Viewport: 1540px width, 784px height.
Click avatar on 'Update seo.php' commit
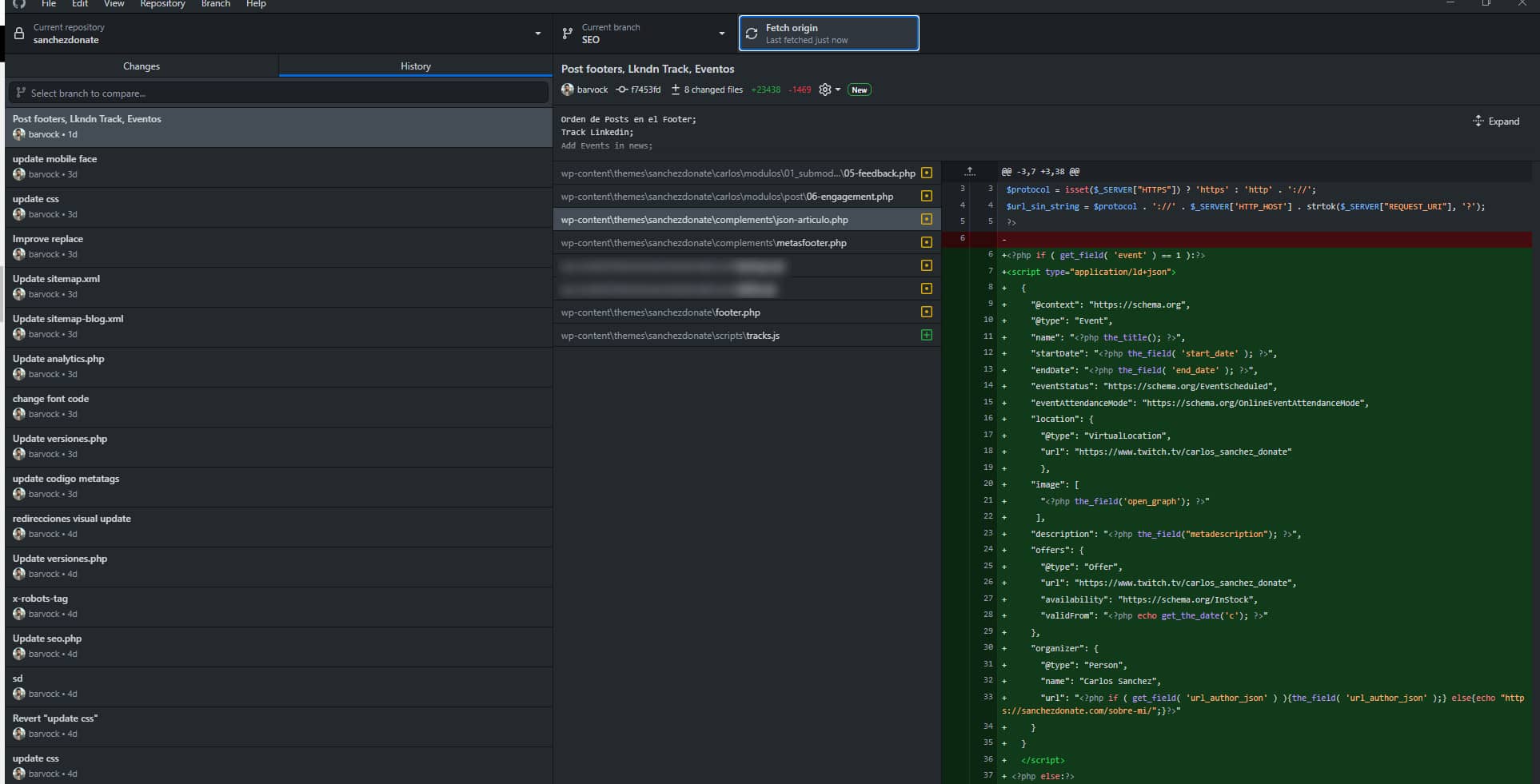click(x=19, y=654)
